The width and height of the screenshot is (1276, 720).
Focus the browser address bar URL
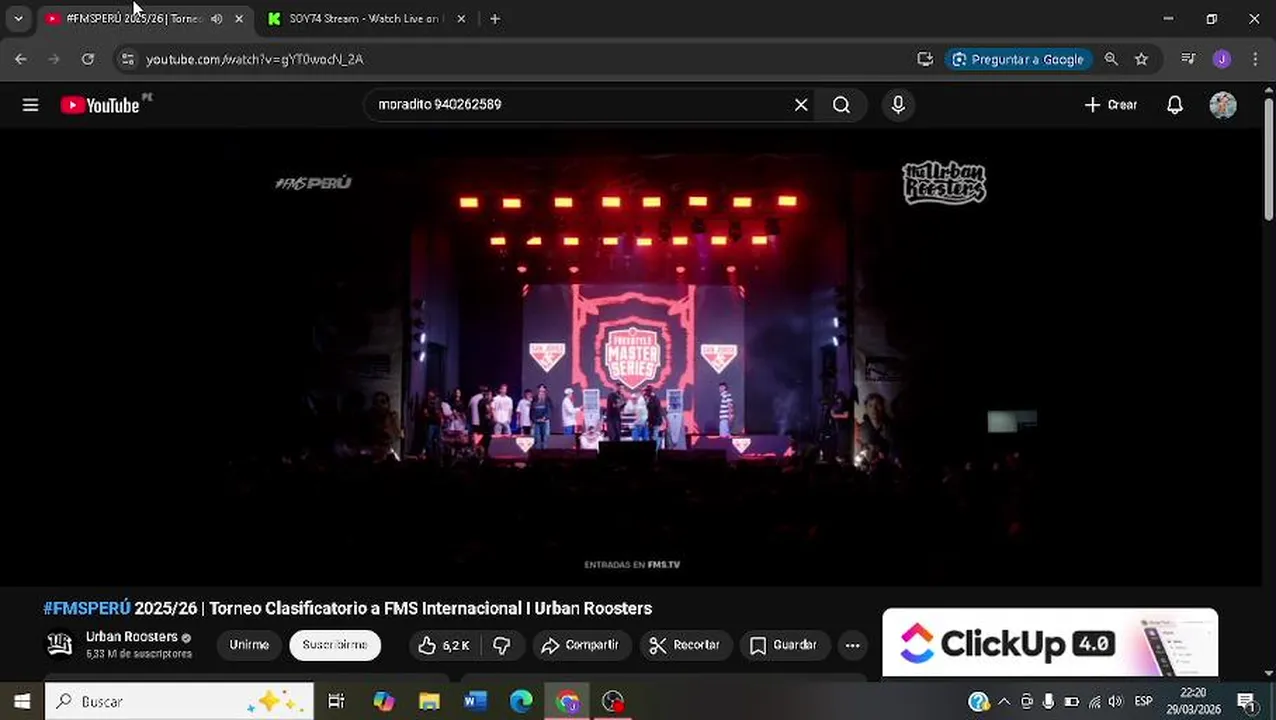pyautogui.click(x=255, y=59)
